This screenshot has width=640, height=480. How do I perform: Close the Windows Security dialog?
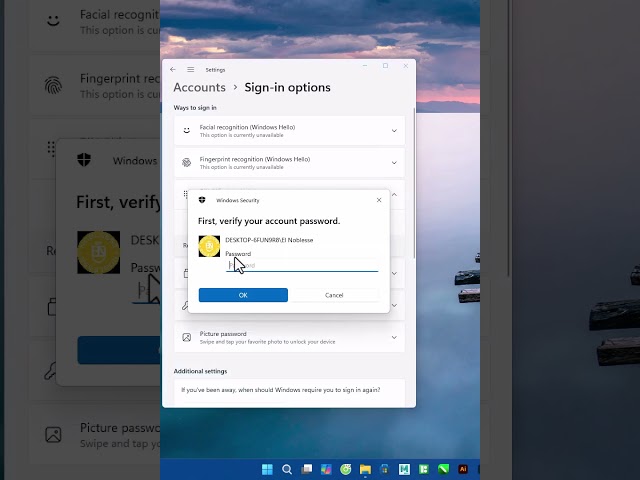click(379, 200)
